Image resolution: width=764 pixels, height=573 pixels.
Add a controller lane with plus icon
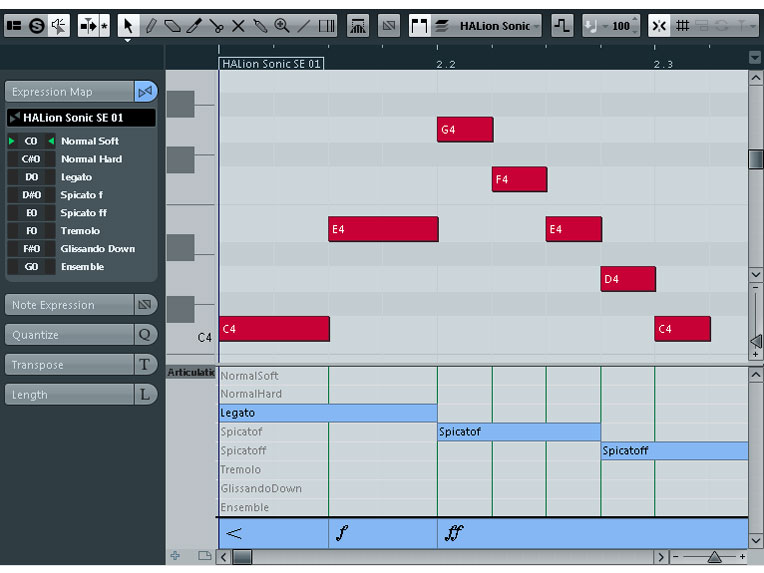[x=175, y=555]
